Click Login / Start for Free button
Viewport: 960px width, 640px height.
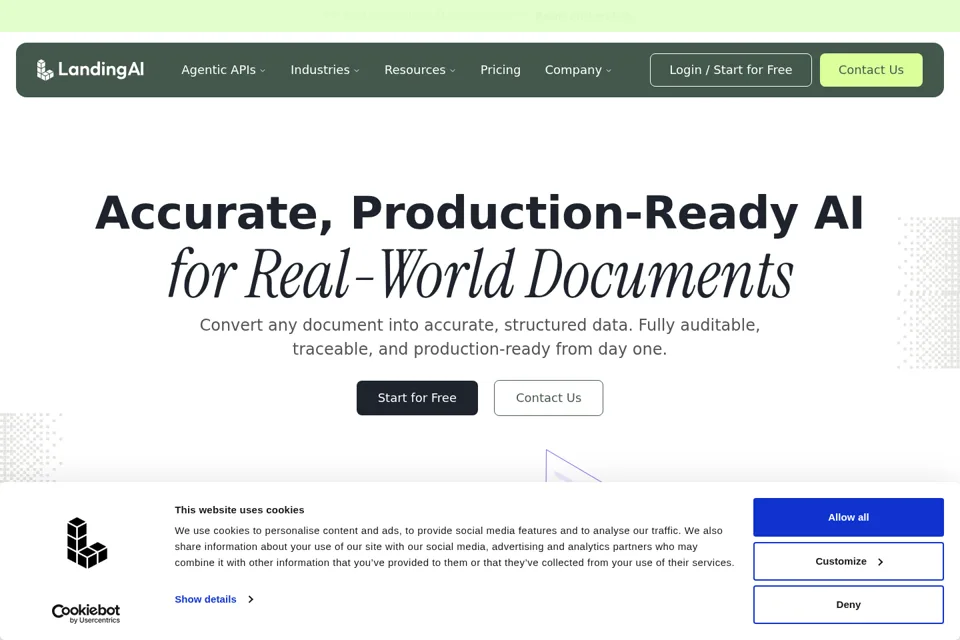(x=730, y=70)
